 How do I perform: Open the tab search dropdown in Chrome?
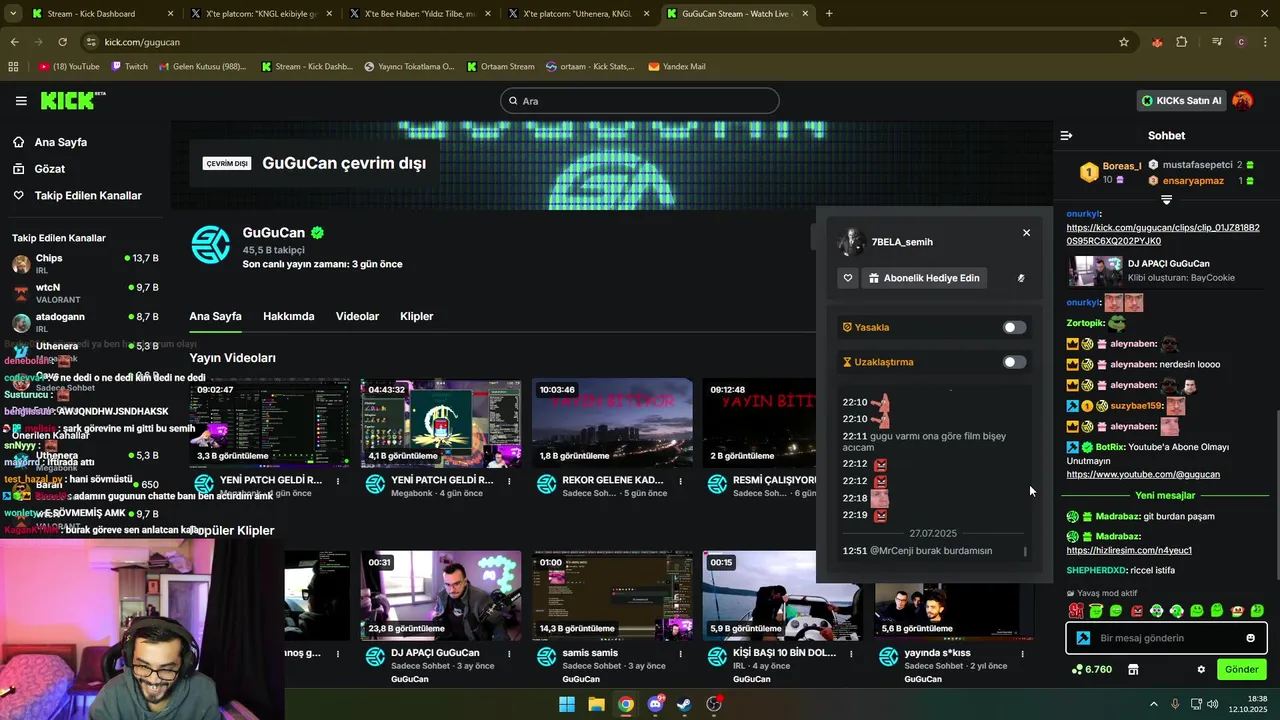[x=13, y=14]
